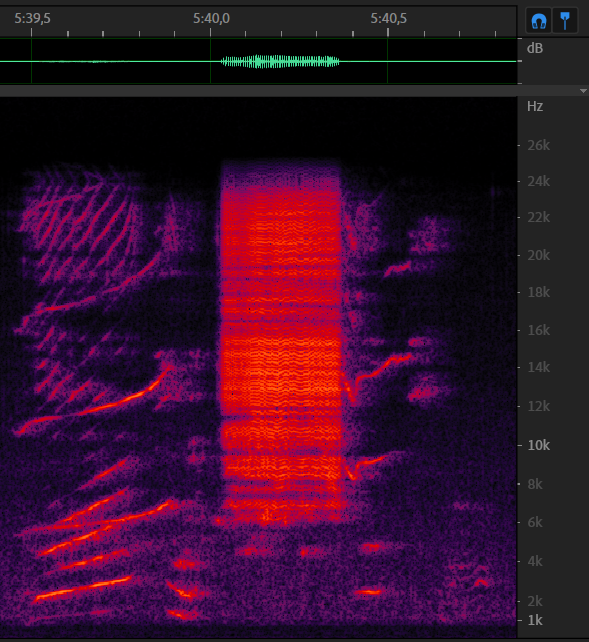Click the green waveform burst in waveform display

(280, 61)
